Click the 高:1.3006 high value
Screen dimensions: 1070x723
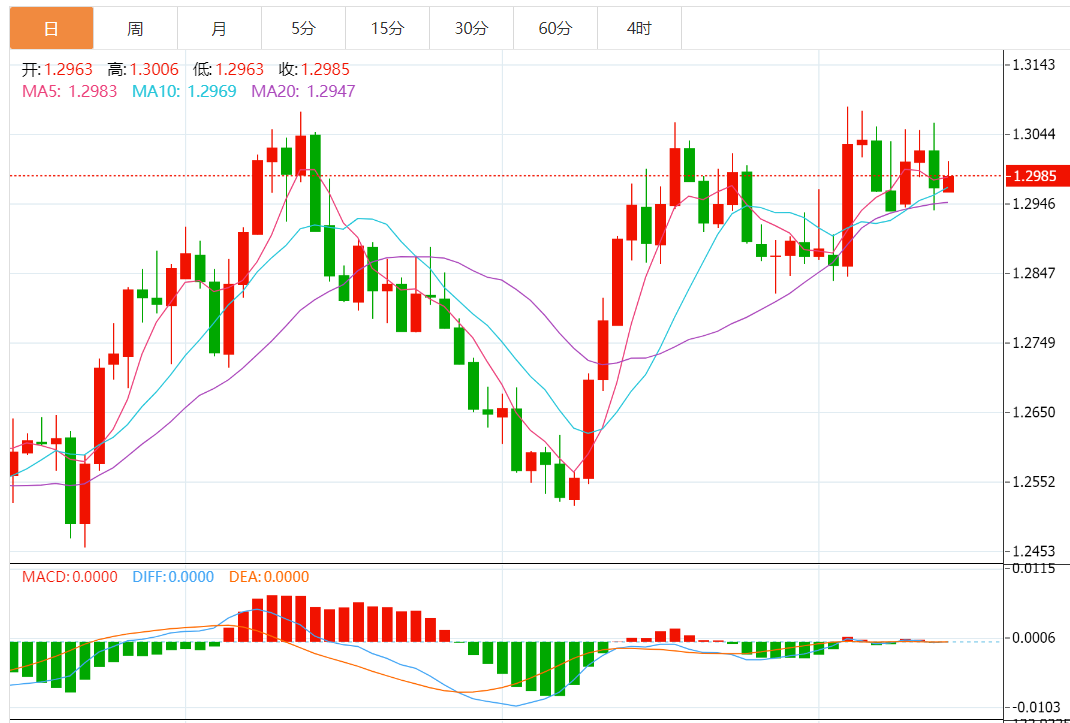pos(143,69)
